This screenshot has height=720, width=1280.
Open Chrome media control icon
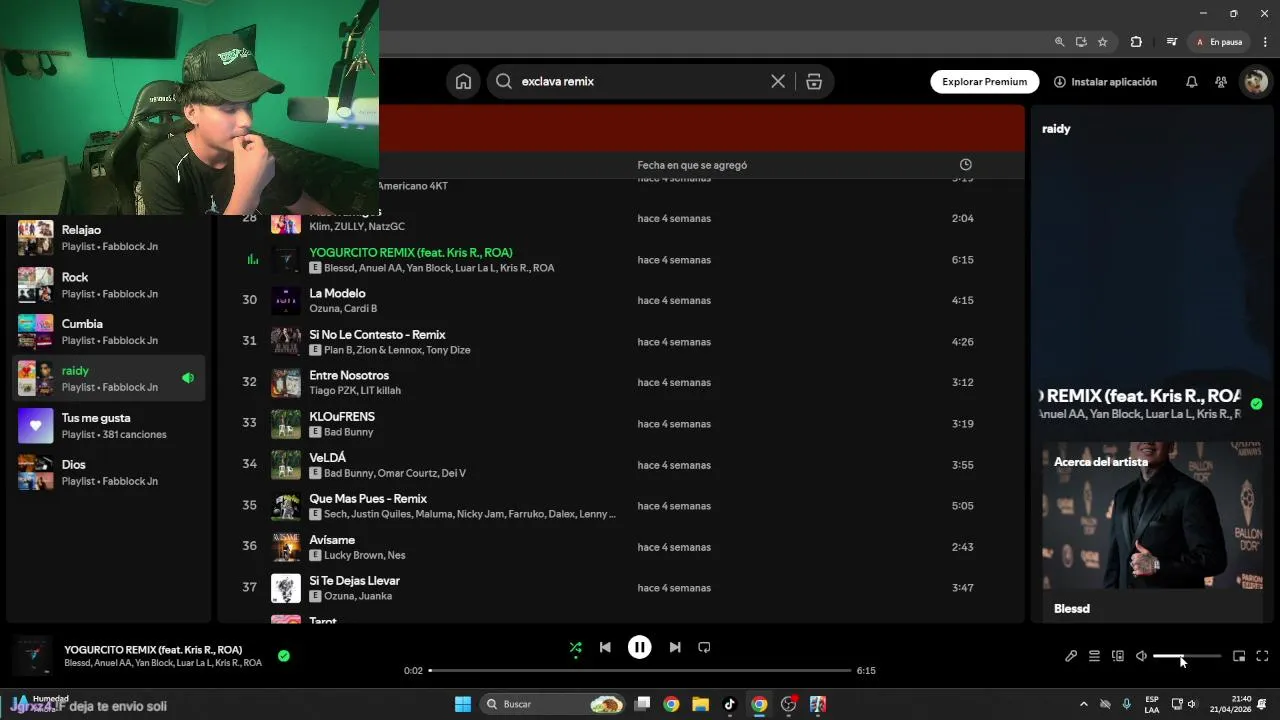coord(1171,42)
